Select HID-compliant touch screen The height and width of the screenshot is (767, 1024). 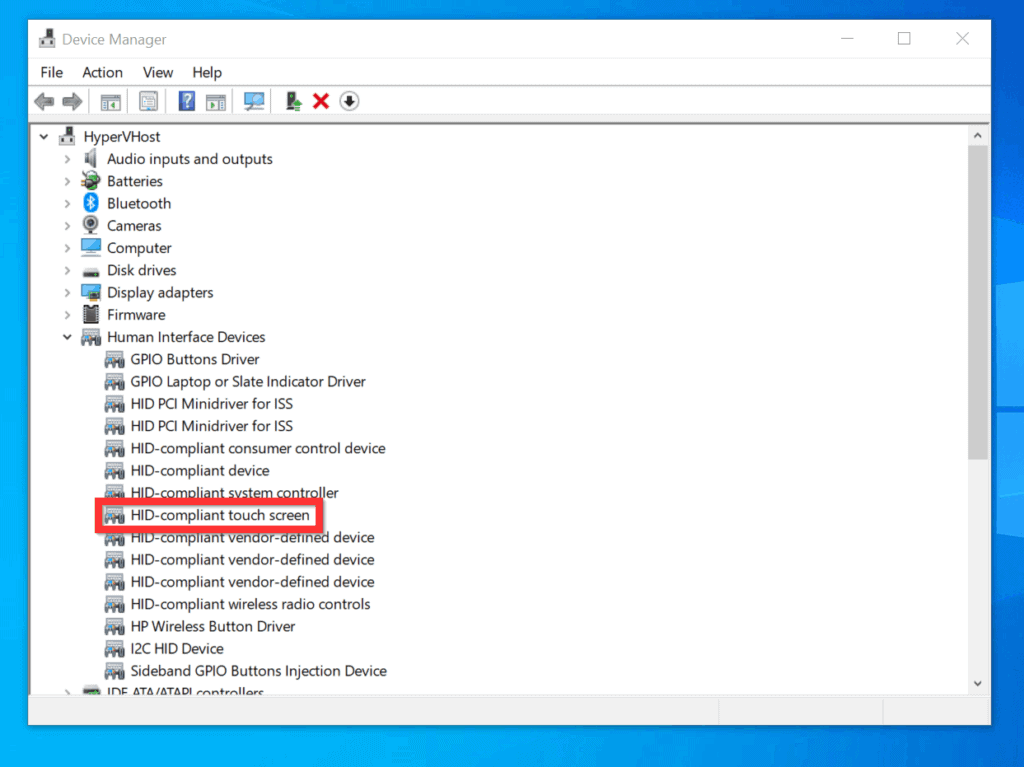click(x=220, y=515)
